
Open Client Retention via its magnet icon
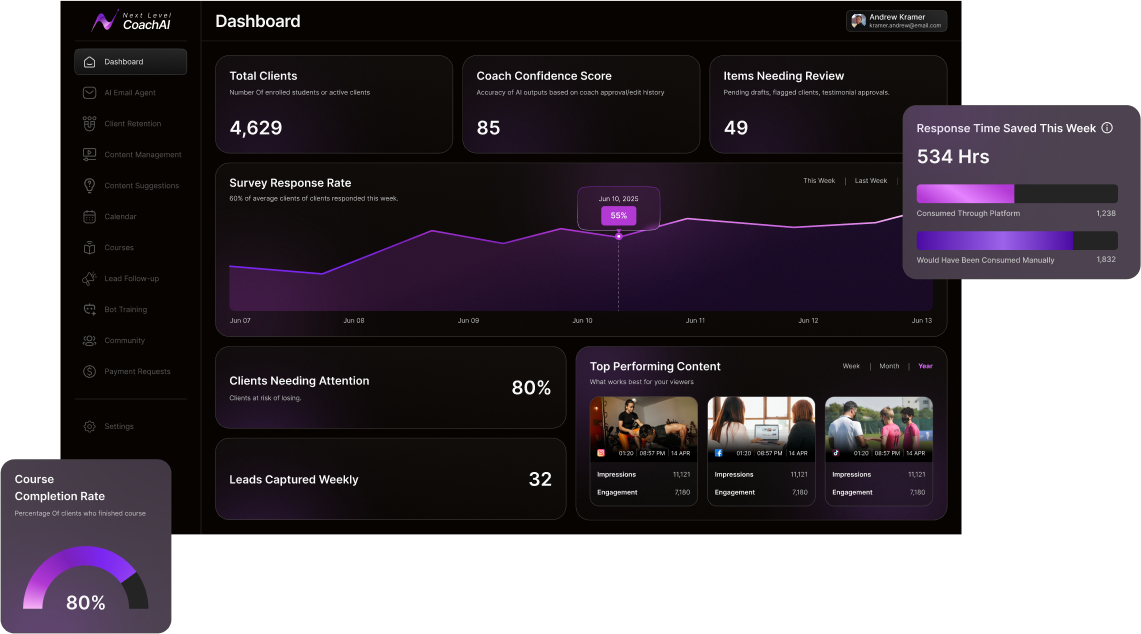pos(89,124)
